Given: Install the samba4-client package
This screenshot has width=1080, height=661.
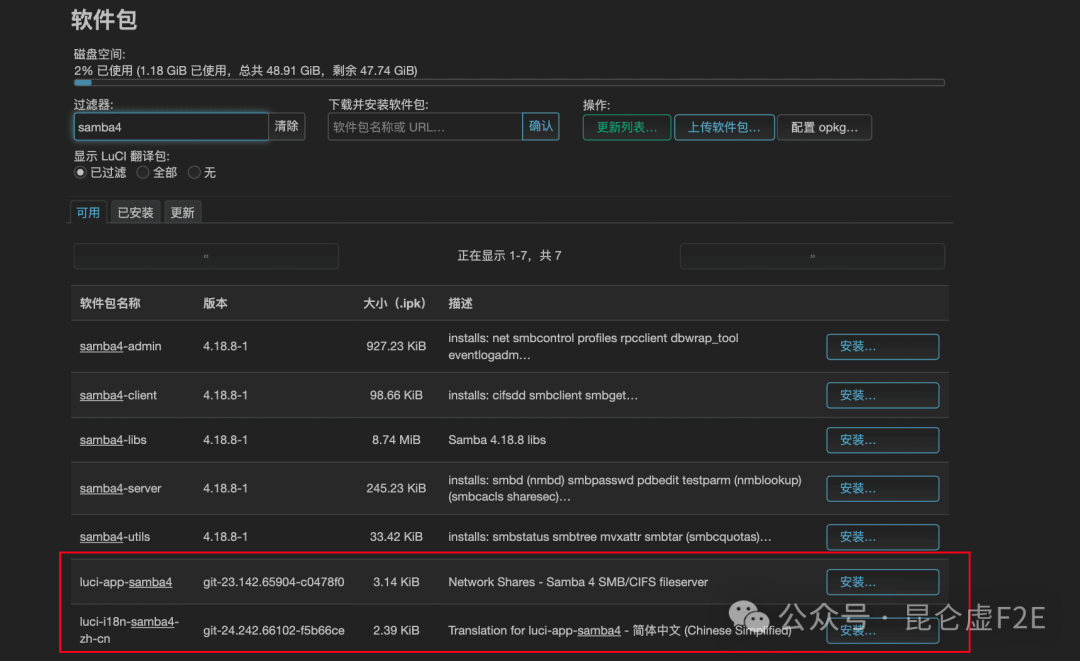Looking at the screenshot, I should (882, 395).
